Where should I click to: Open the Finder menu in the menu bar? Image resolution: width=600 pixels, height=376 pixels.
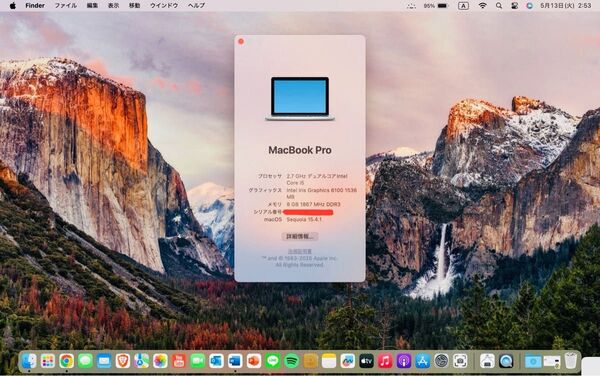(35, 6)
